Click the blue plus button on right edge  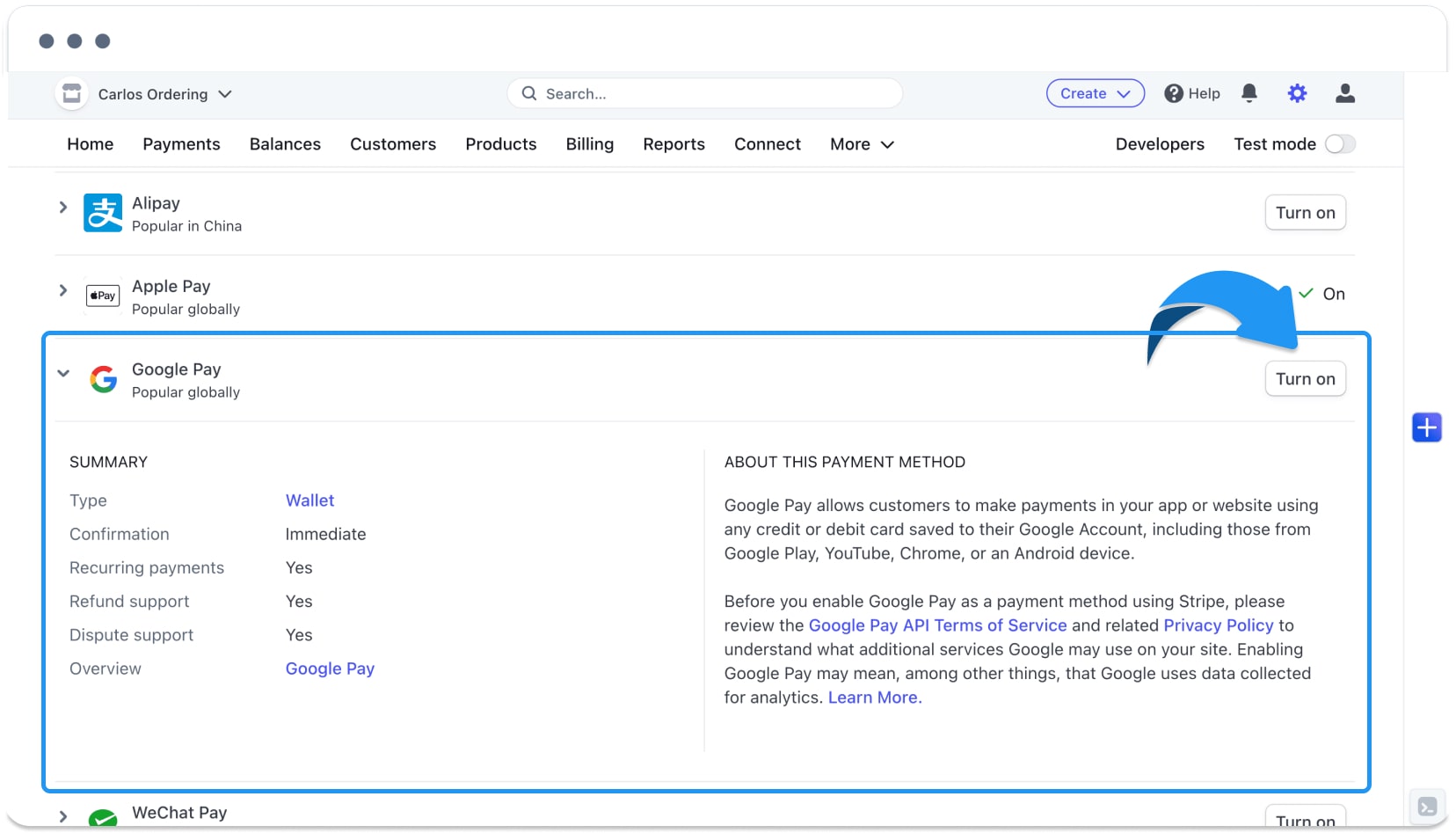(x=1427, y=427)
